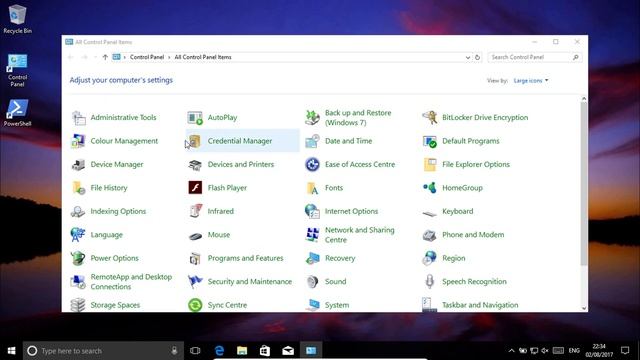The height and width of the screenshot is (360, 640).
Task: Open the Infrared icon
Action: click(195, 211)
